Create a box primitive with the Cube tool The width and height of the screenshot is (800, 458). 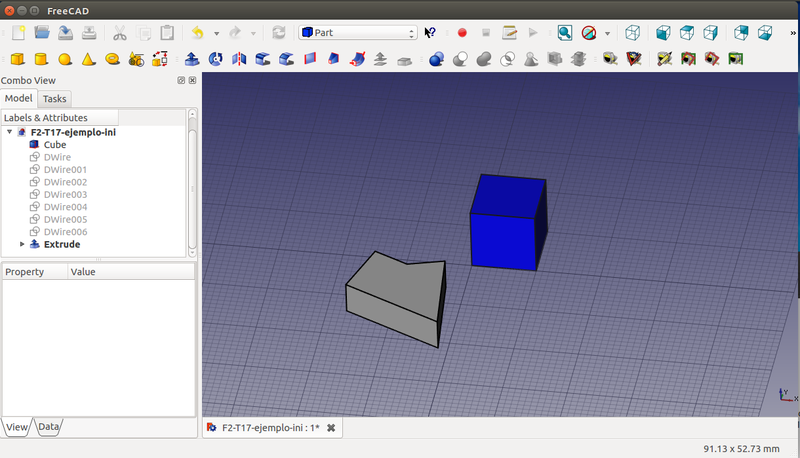pos(17,59)
